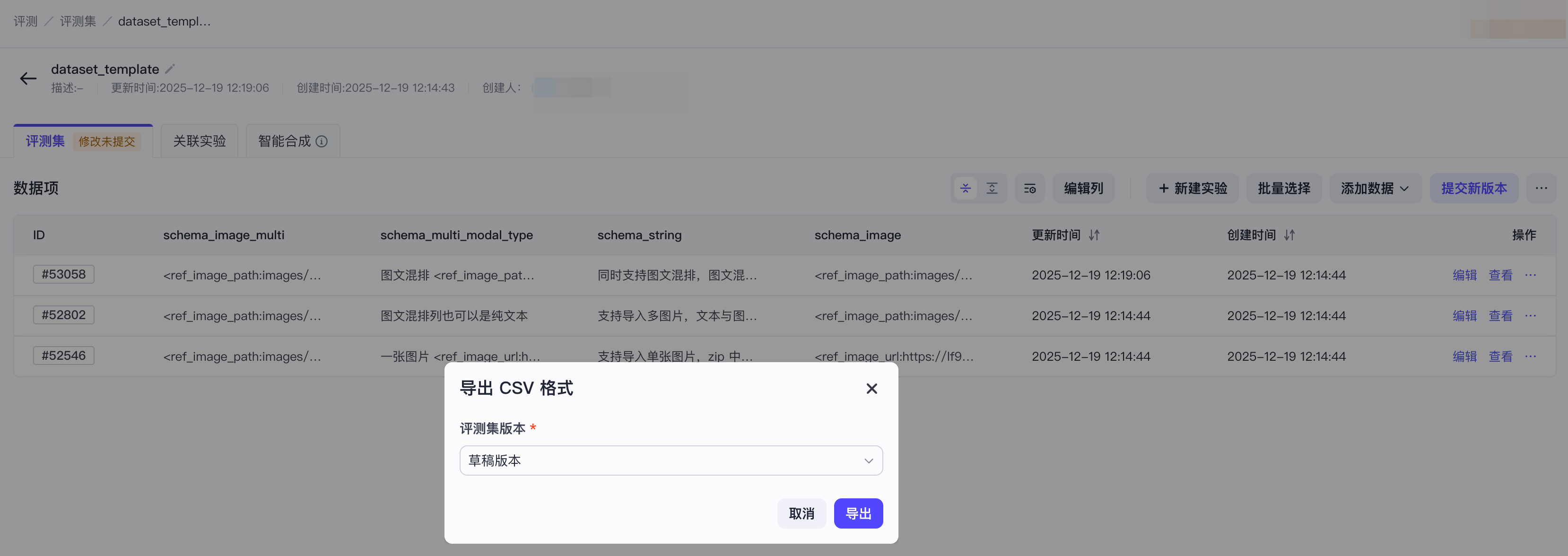The height and width of the screenshot is (556, 1568).
Task: Click cell 图文混排列也可以是纯文本
Action: 454,316
